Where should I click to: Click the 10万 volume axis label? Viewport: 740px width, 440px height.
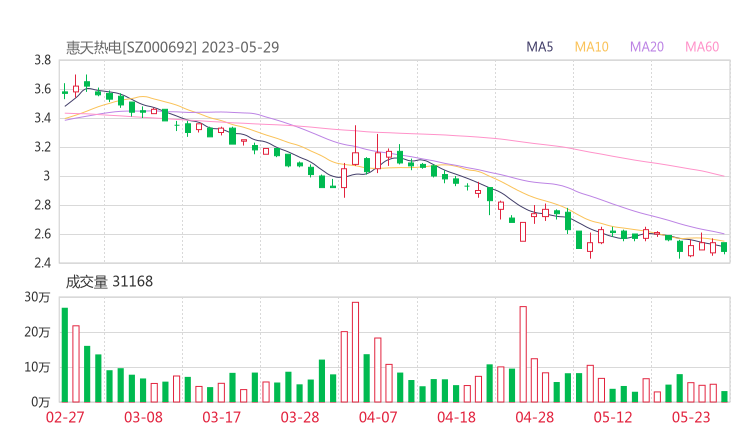coord(37,367)
